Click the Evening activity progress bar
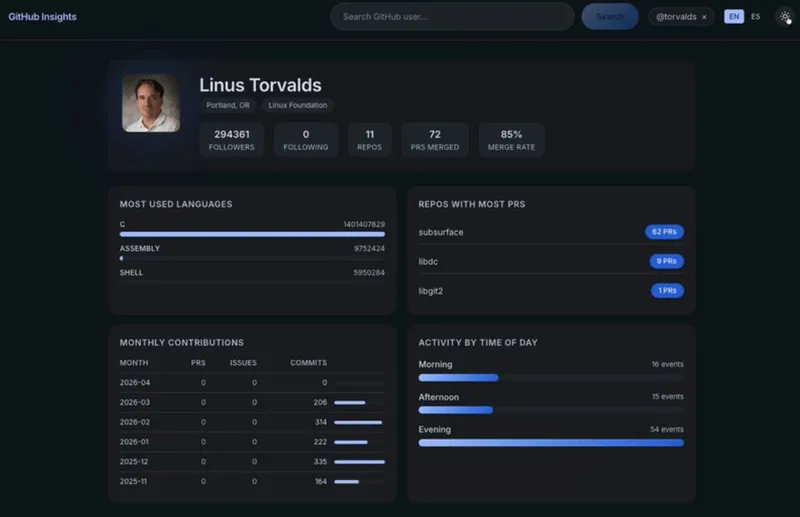The height and width of the screenshot is (517, 800). click(551, 443)
